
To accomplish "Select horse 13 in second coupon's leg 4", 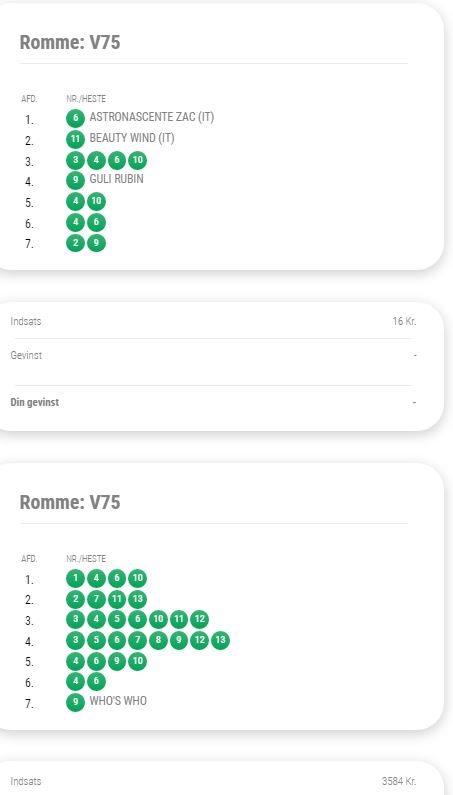I will point(220,640).
